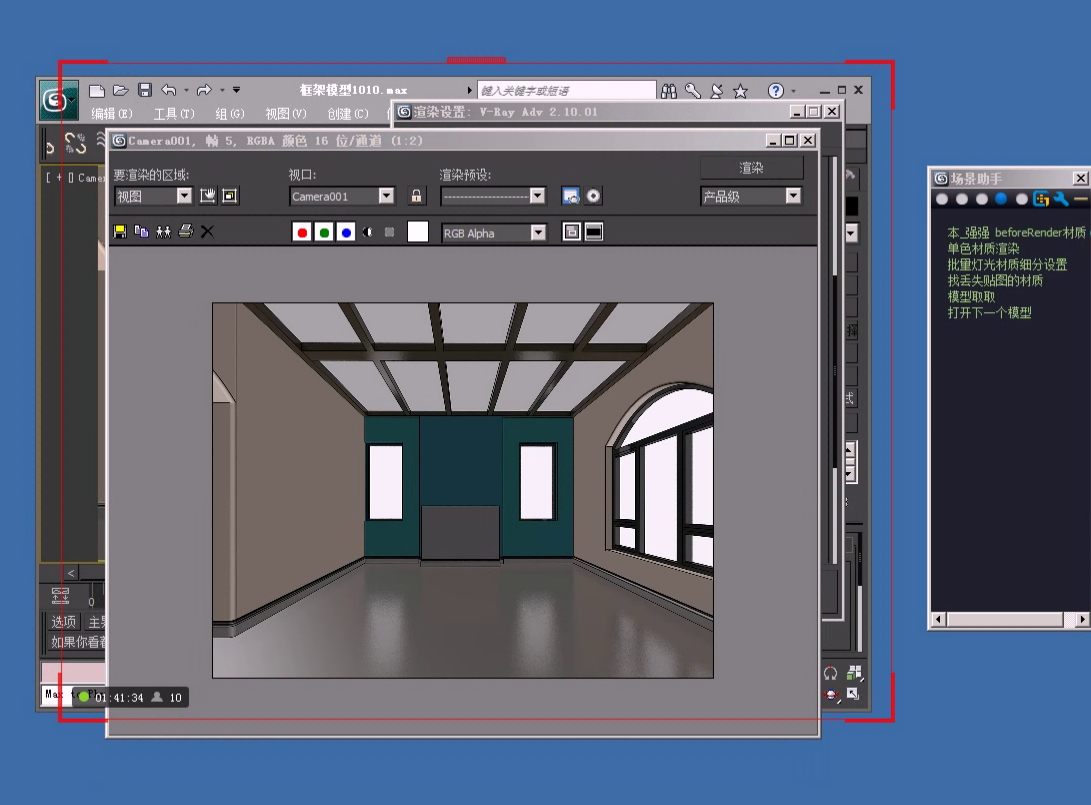Open the Redo history dropdown arrow

click(223, 90)
